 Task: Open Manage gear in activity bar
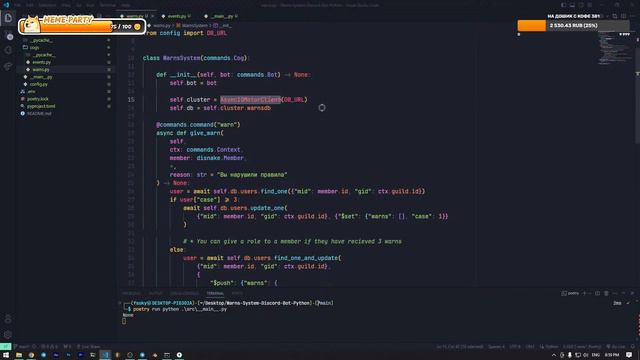[x=8, y=335]
